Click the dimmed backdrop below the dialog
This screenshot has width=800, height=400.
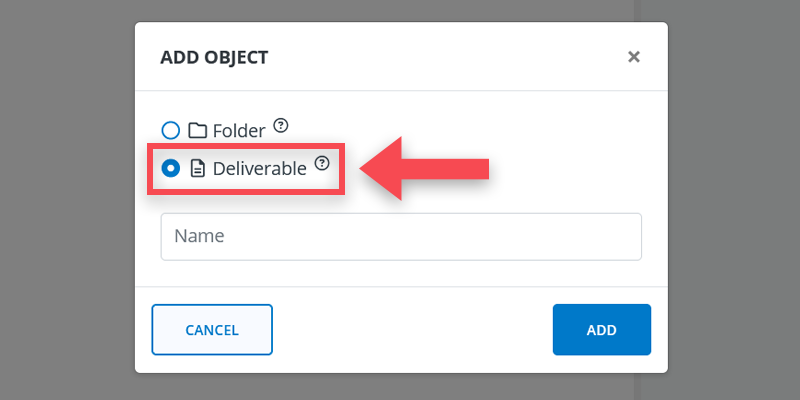(400, 387)
